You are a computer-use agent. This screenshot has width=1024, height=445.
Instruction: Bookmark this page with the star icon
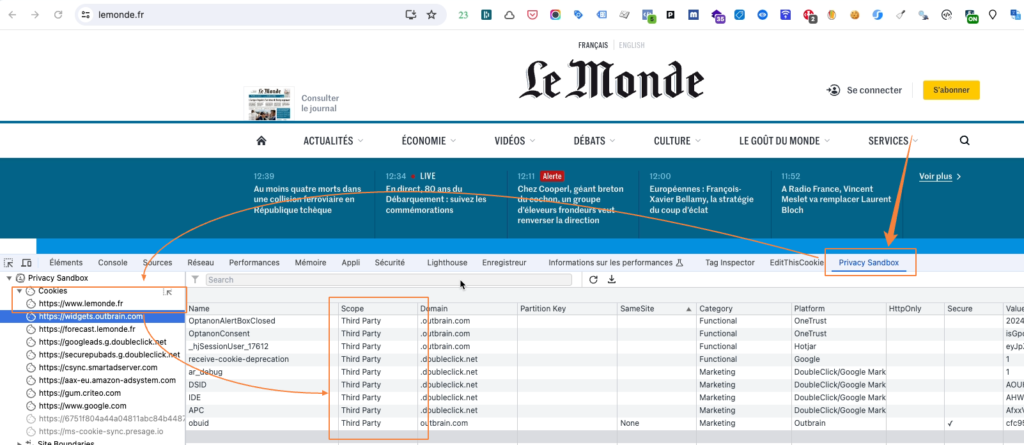click(x=431, y=14)
